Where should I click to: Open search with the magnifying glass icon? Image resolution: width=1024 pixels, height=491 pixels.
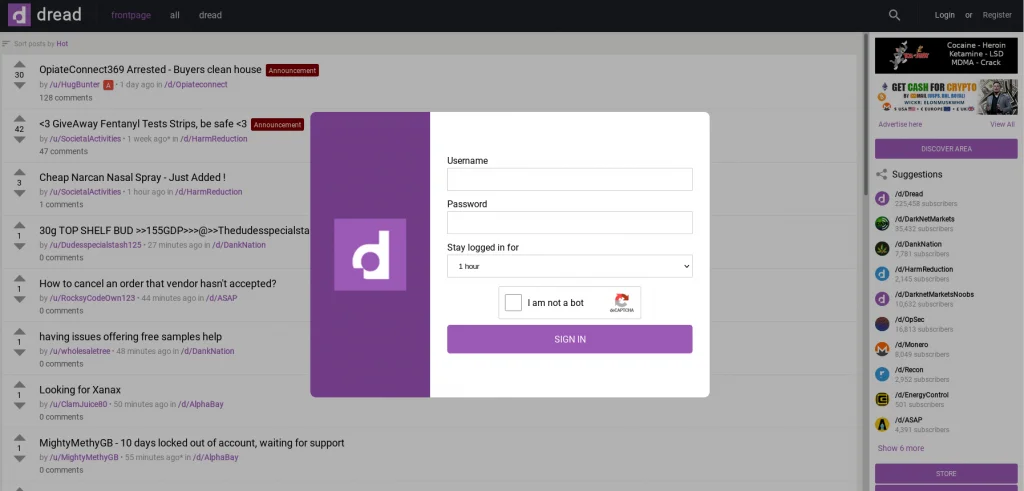[894, 15]
